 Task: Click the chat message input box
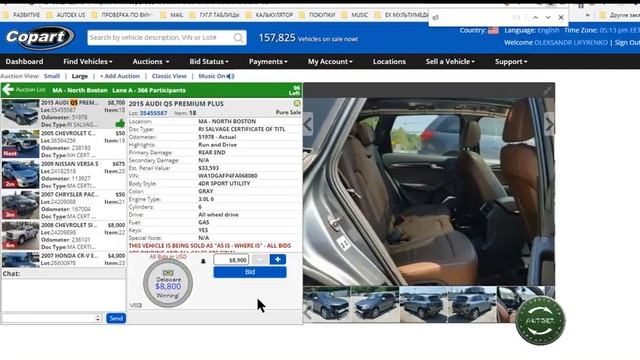tap(49, 318)
